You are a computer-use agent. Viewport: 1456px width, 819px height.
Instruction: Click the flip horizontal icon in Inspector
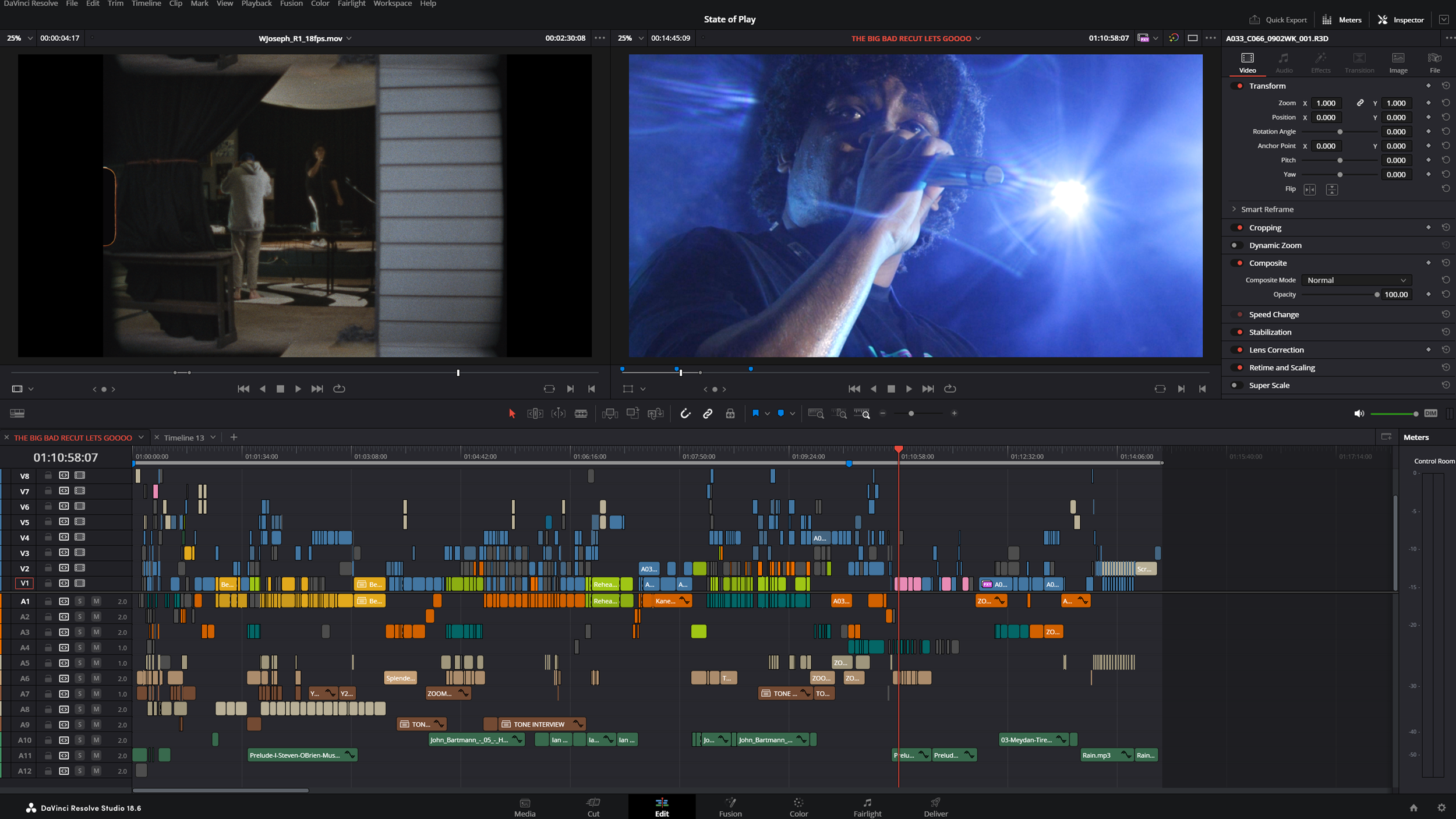1310,189
